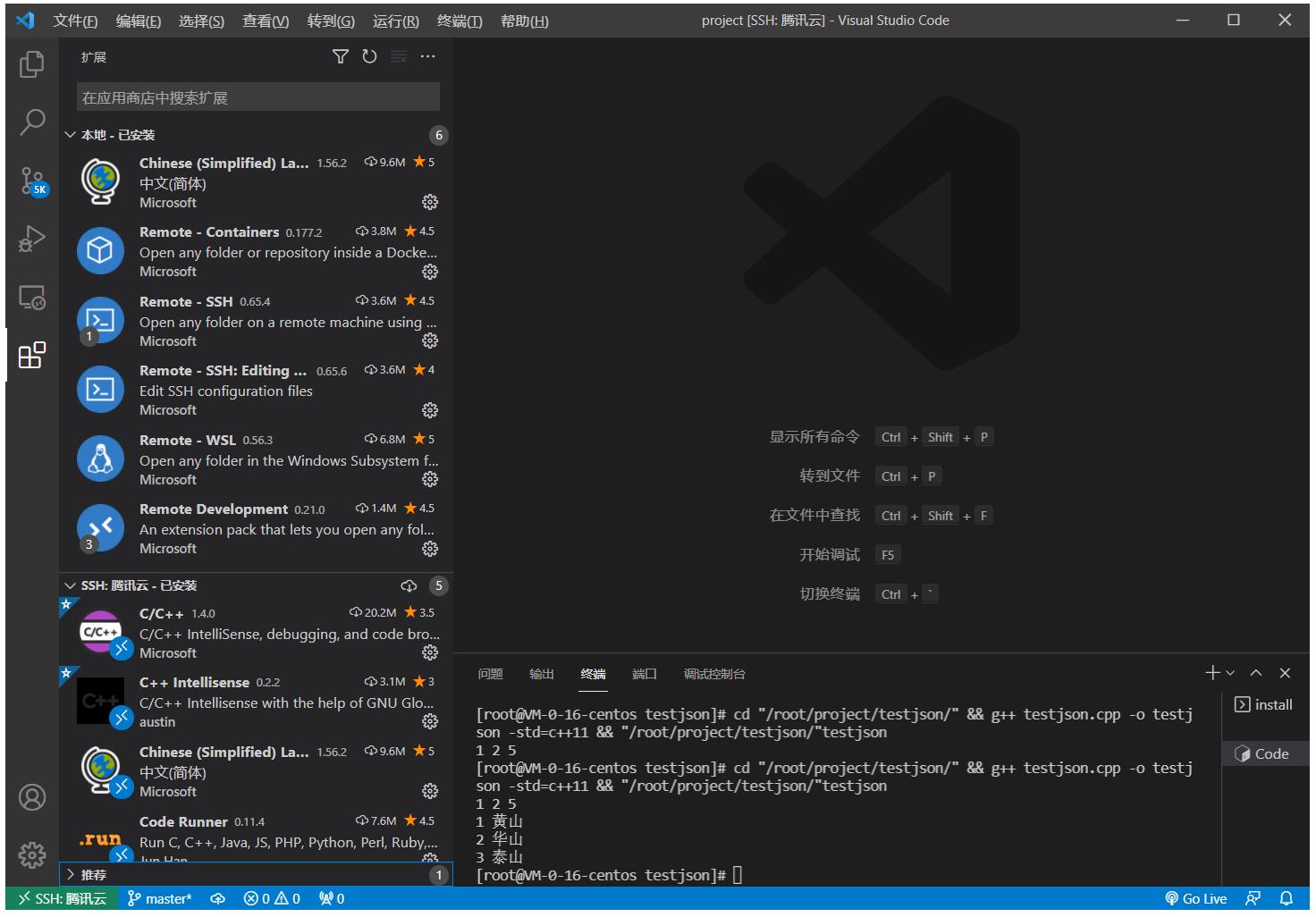Focus the terminal prompt input line
The width and height of the screenshot is (1316, 917).
point(738,875)
